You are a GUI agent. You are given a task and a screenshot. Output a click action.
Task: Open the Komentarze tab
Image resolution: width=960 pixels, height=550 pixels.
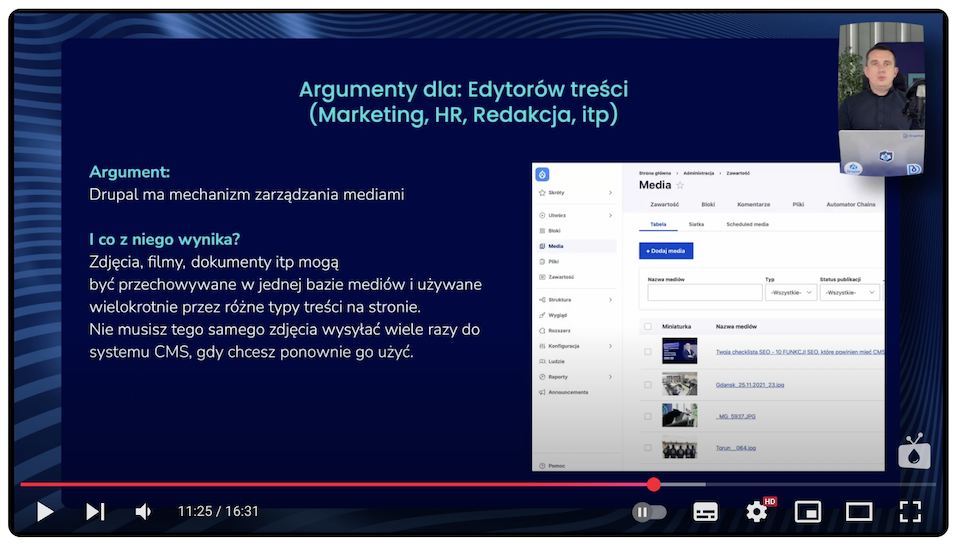pyautogui.click(x=754, y=205)
